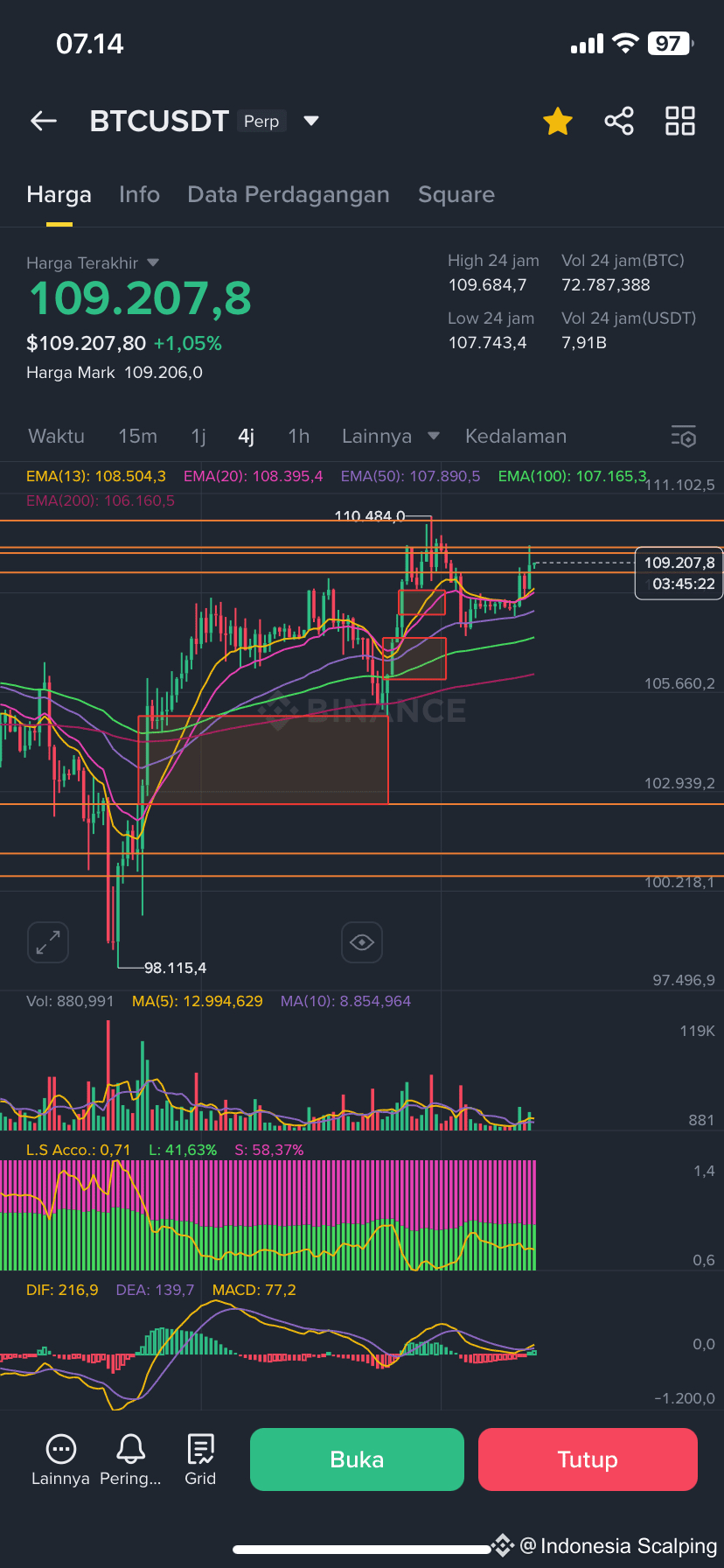Toggle the favorite star for BTCUSDT

(x=558, y=121)
